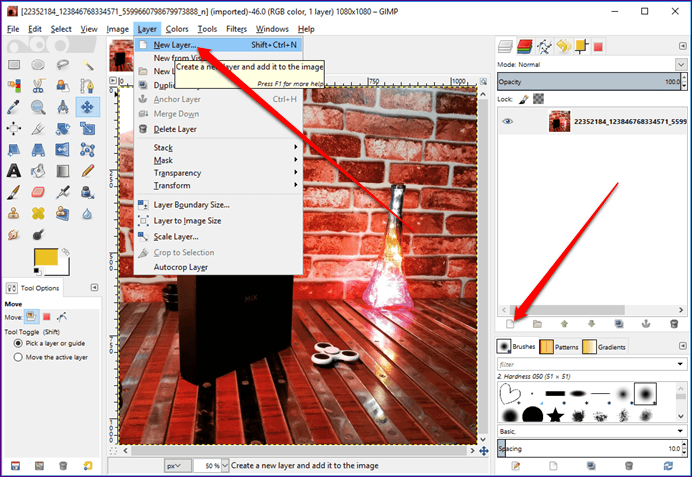Click the anchor layer icon in Layers panel
692x477 pixels.
click(x=646, y=324)
